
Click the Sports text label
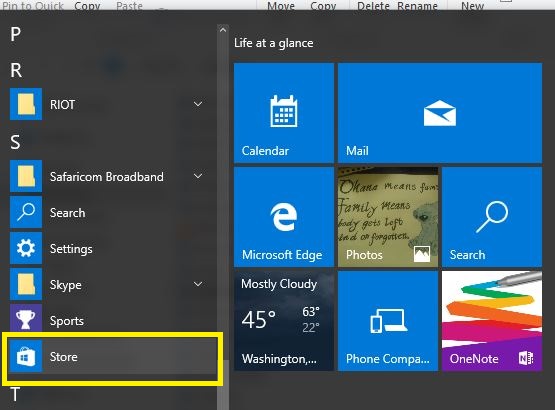pyautogui.click(x=67, y=321)
